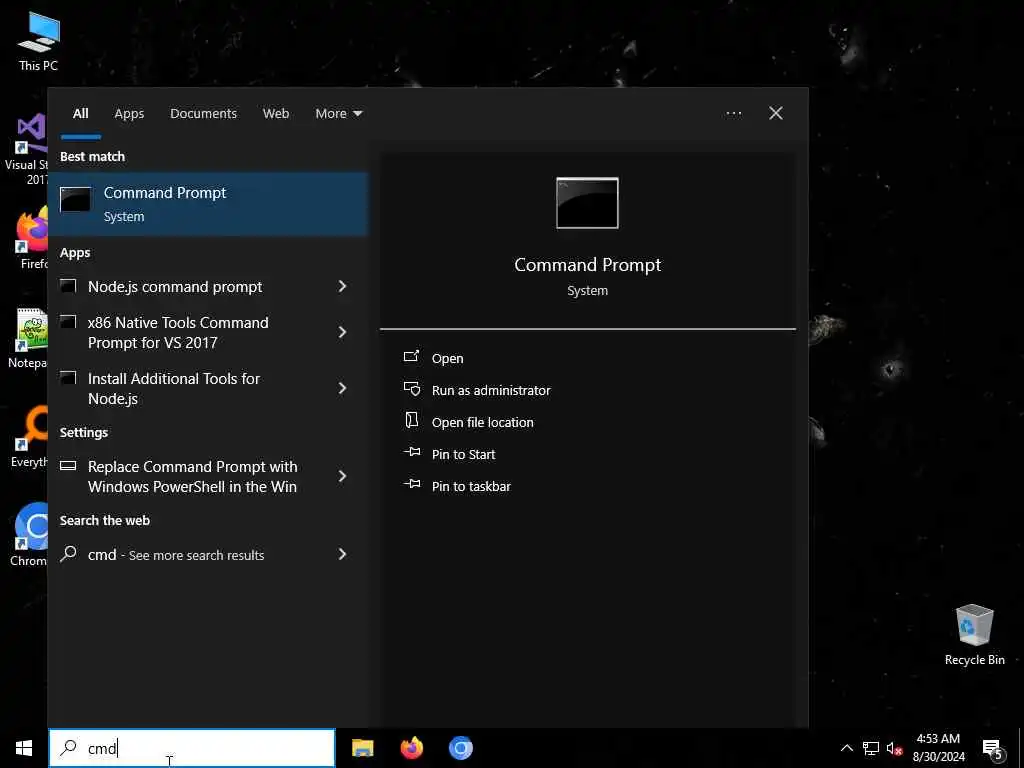Click the muted volume tray icon
This screenshot has height=768, width=1024.
coord(894,748)
